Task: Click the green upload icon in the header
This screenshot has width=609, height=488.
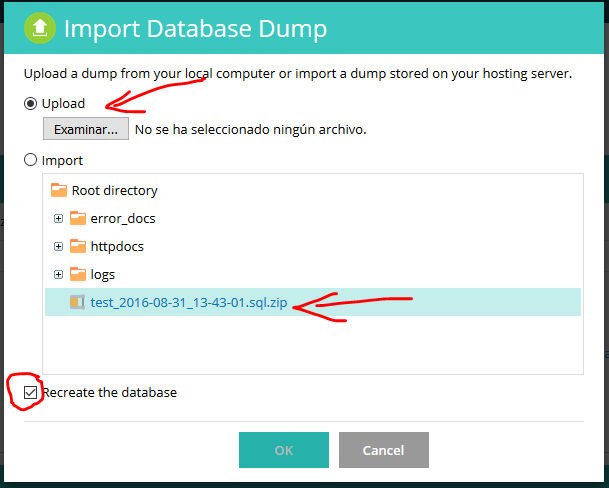Action: tap(39, 28)
